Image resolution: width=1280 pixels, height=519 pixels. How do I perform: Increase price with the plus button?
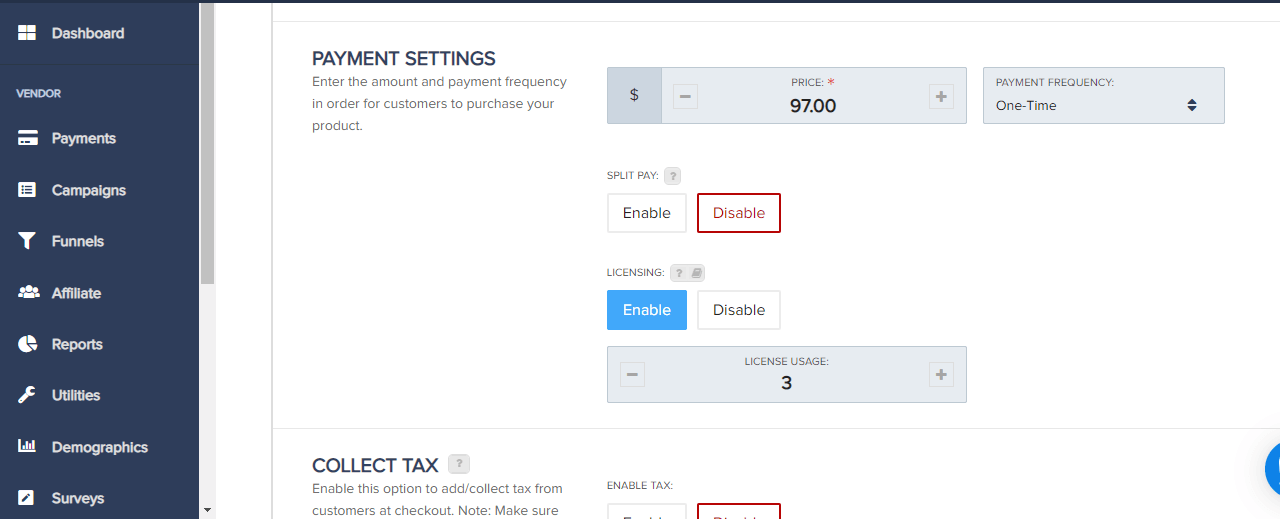(941, 97)
